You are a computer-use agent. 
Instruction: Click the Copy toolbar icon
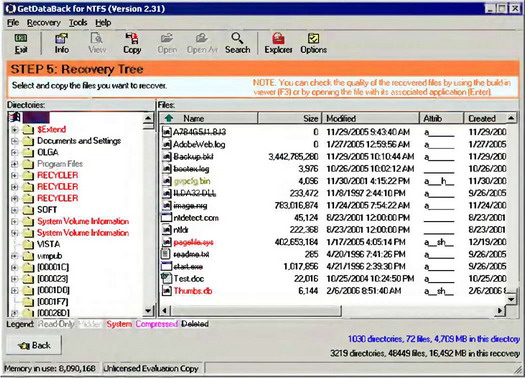point(132,39)
